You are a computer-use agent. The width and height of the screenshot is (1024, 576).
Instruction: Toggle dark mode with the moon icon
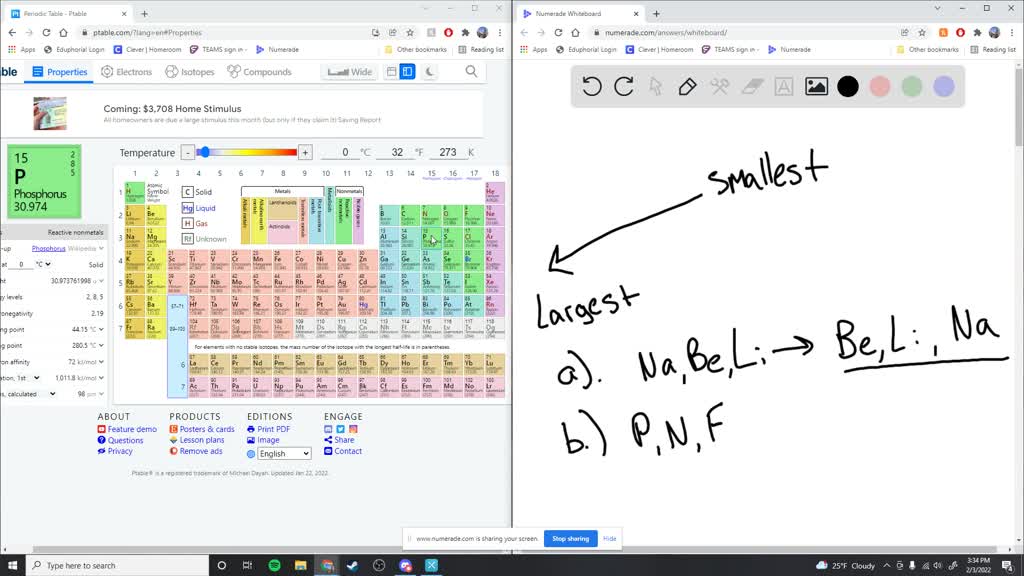click(x=430, y=71)
